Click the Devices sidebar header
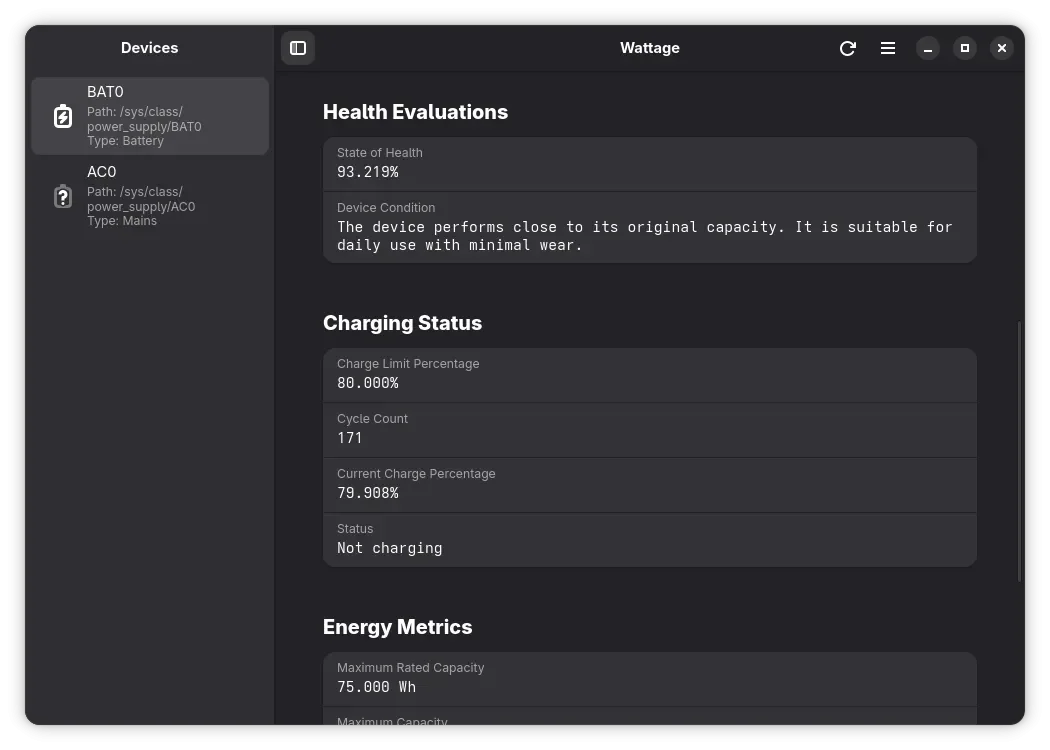The width and height of the screenshot is (1050, 750). click(x=149, y=48)
